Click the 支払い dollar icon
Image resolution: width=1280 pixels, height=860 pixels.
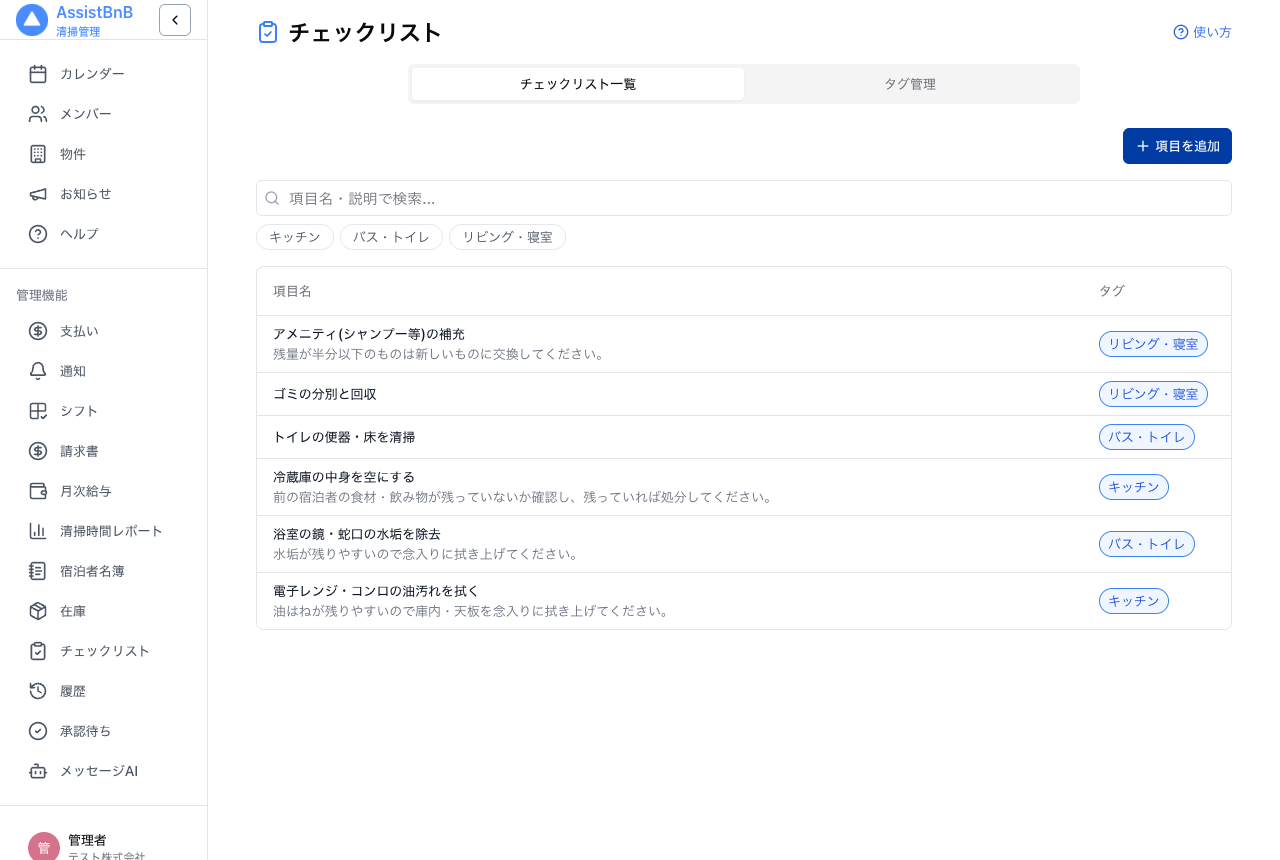(38, 331)
